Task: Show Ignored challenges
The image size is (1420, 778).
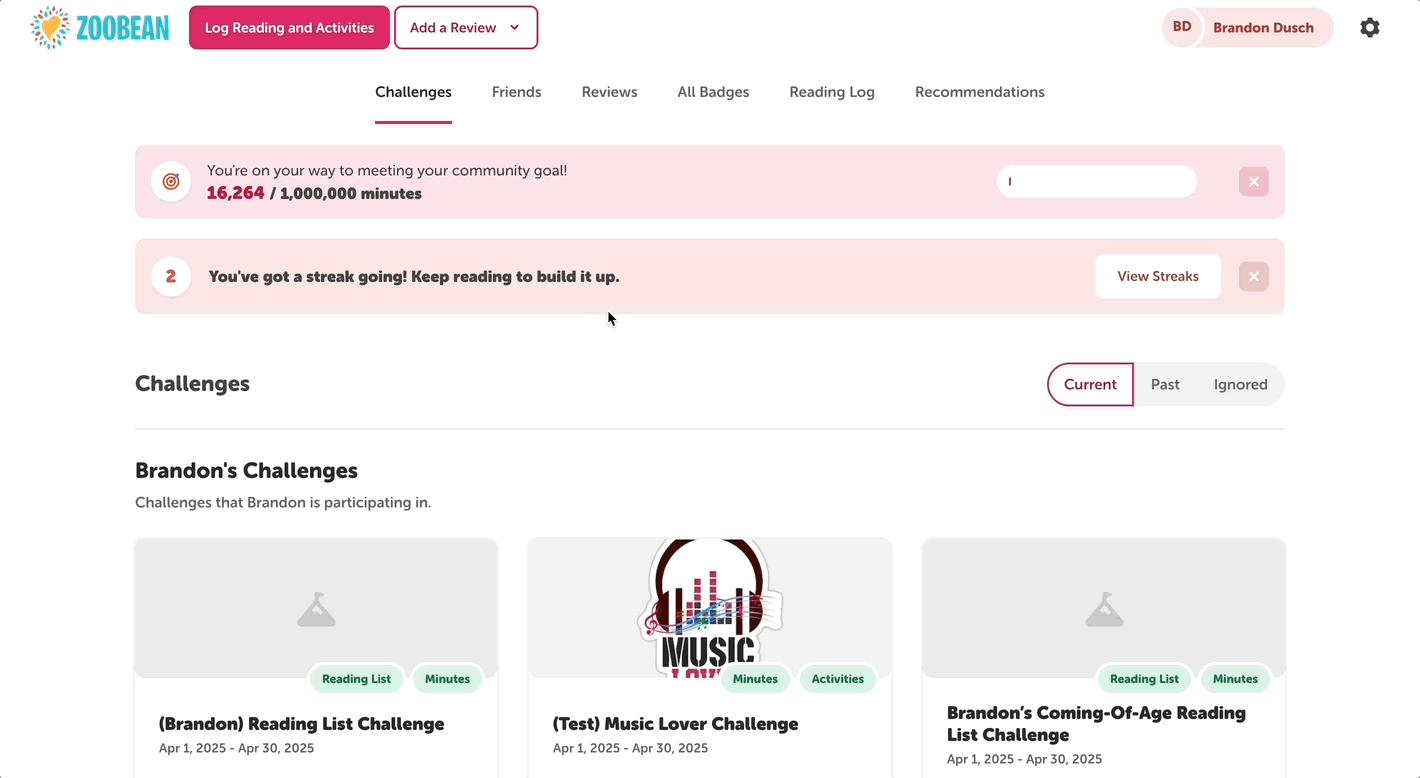Action: [x=1240, y=384]
